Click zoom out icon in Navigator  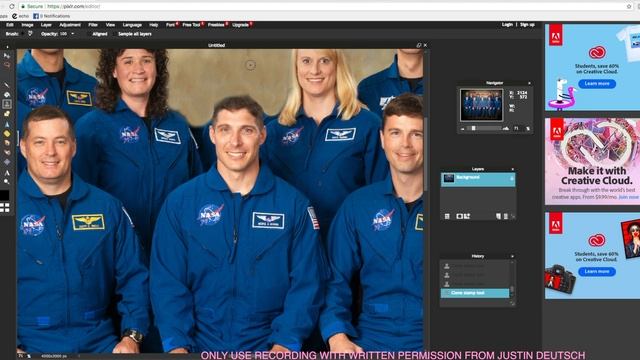coord(463,129)
